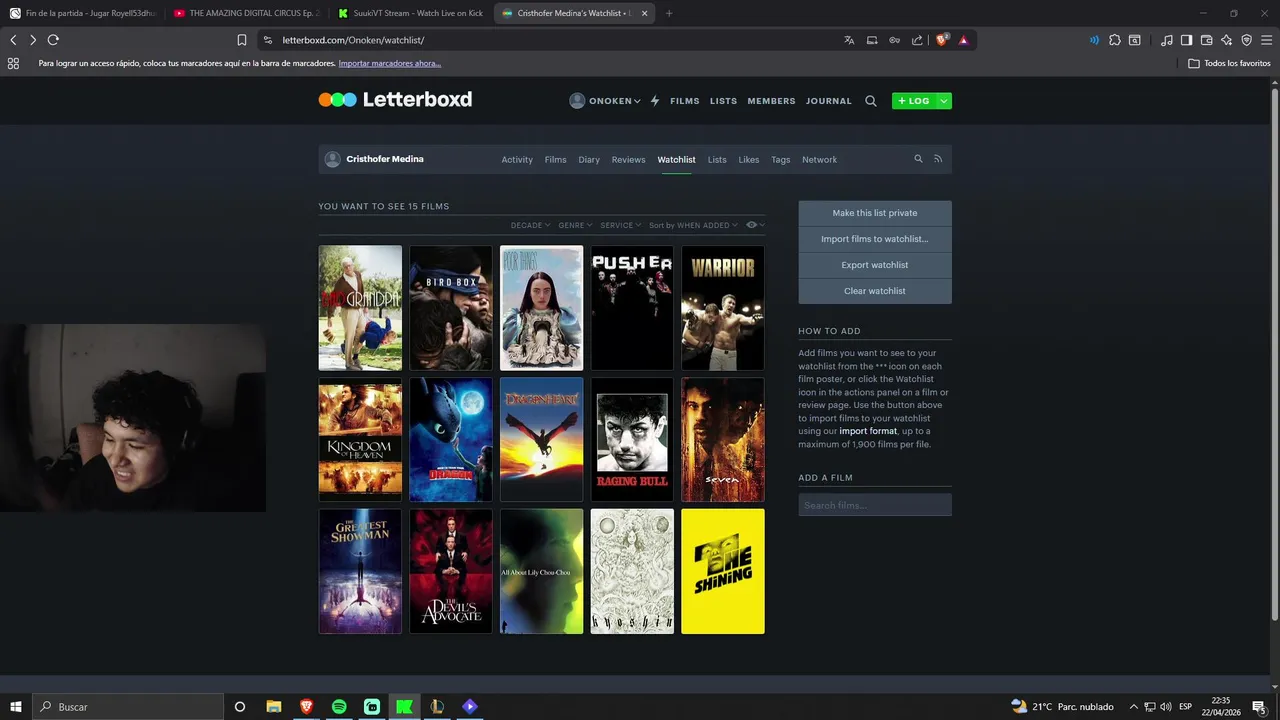Click the Search films input field

pos(875,505)
